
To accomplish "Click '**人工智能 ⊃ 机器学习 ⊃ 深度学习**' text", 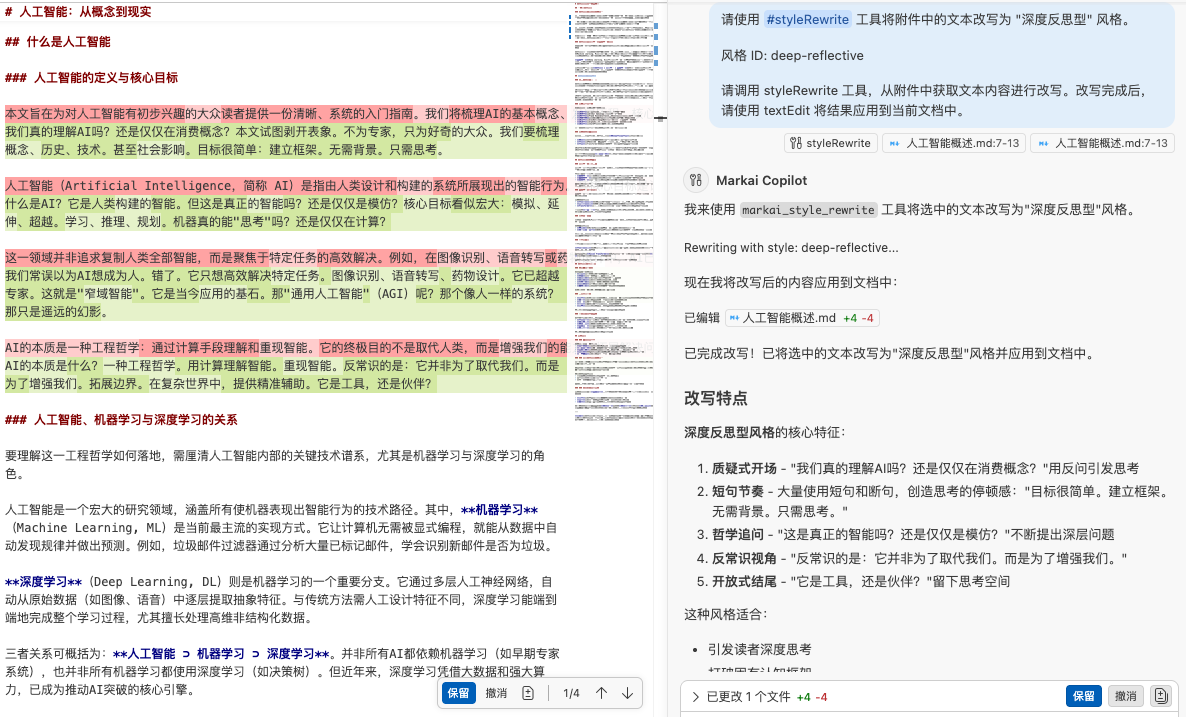I will [221, 653].
